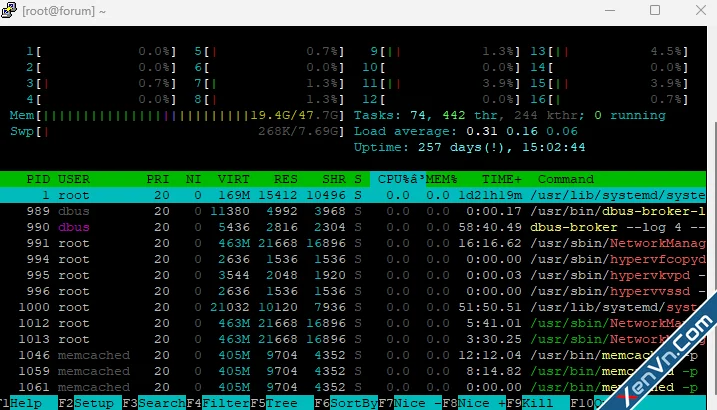This screenshot has height=410, width=717.
Task: Click TIME+ value 58:40.49
Action: pos(490,227)
